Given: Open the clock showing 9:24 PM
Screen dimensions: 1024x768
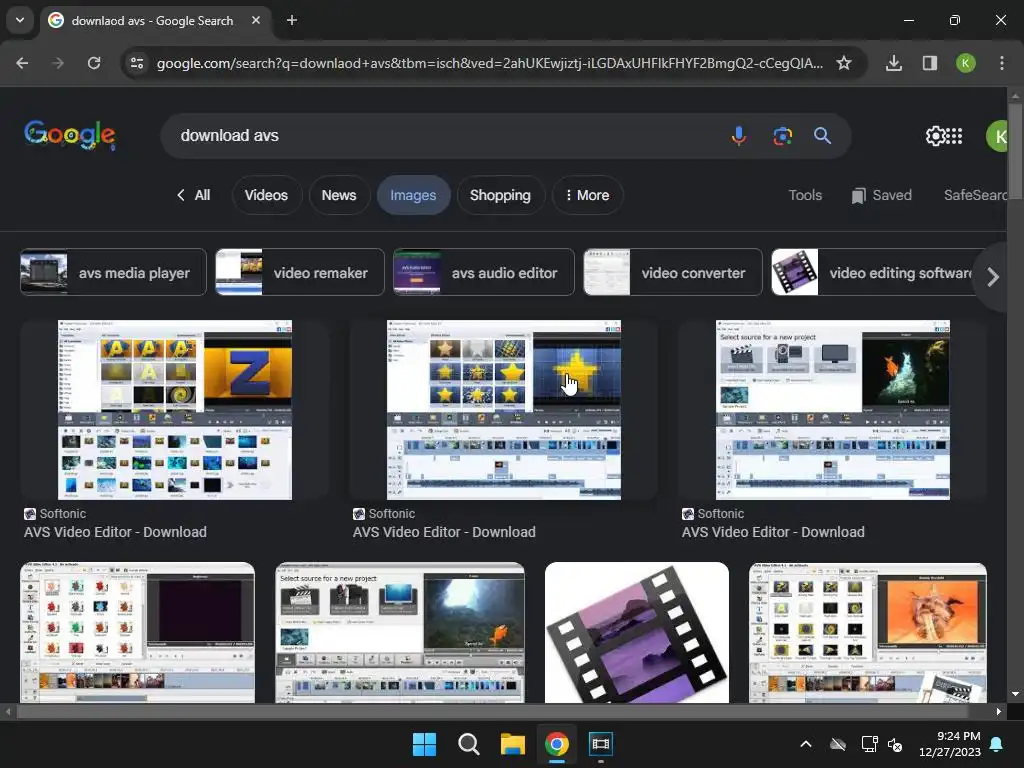Looking at the screenshot, I should click(950, 744).
